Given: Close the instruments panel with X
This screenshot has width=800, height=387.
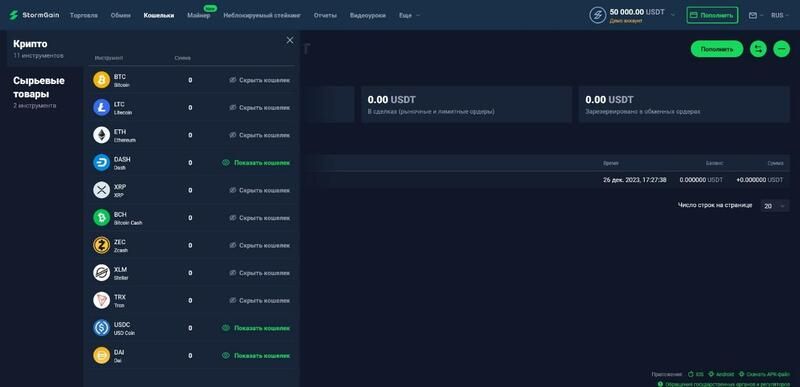Looking at the screenshot, I should 290,40.
